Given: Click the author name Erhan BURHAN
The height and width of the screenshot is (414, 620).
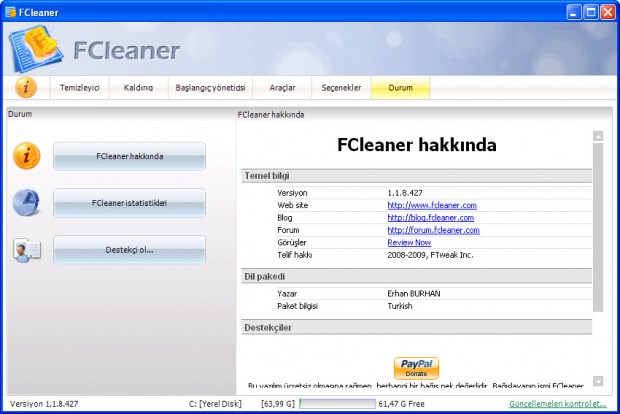Looking at the screenshot, I should (x=414, y=293).
